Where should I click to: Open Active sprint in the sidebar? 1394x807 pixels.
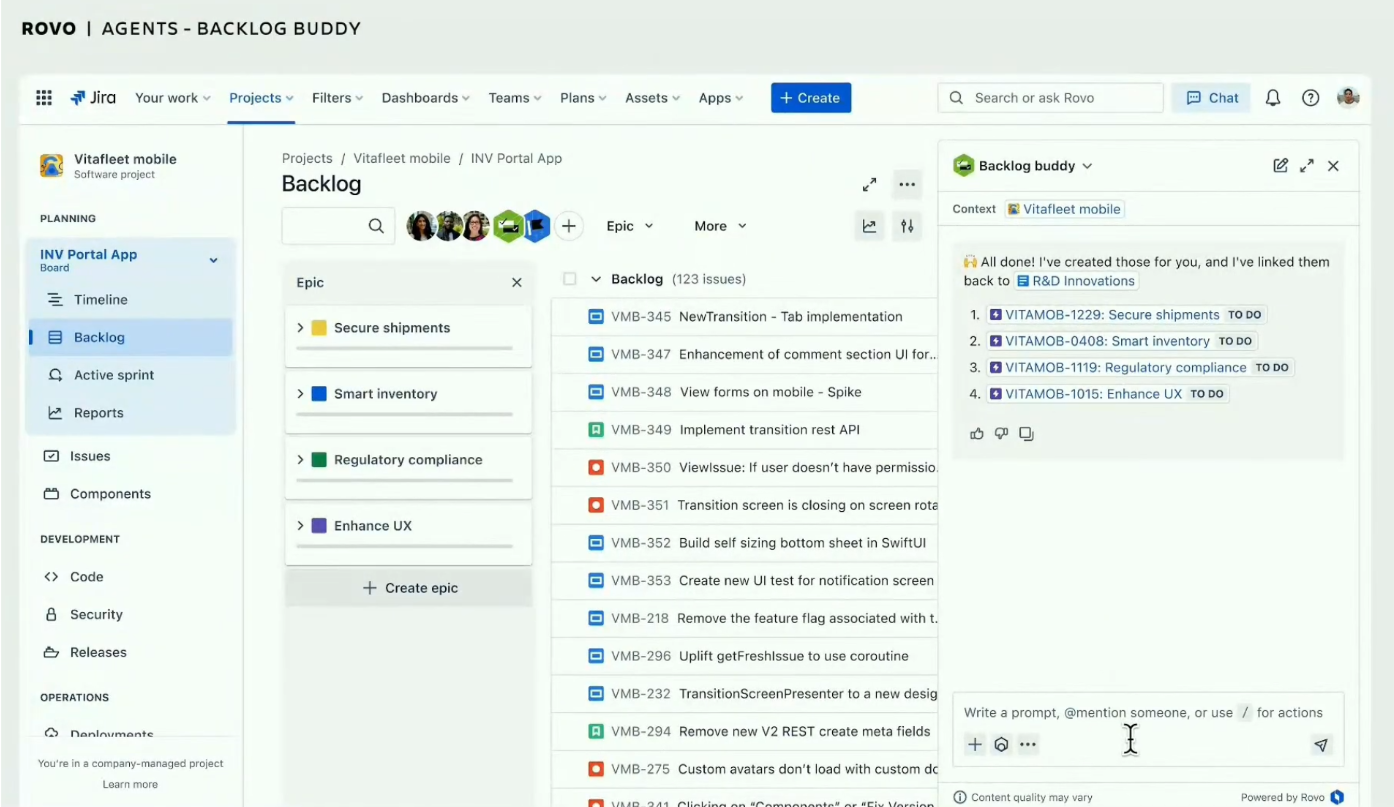[x=130, y=375]
